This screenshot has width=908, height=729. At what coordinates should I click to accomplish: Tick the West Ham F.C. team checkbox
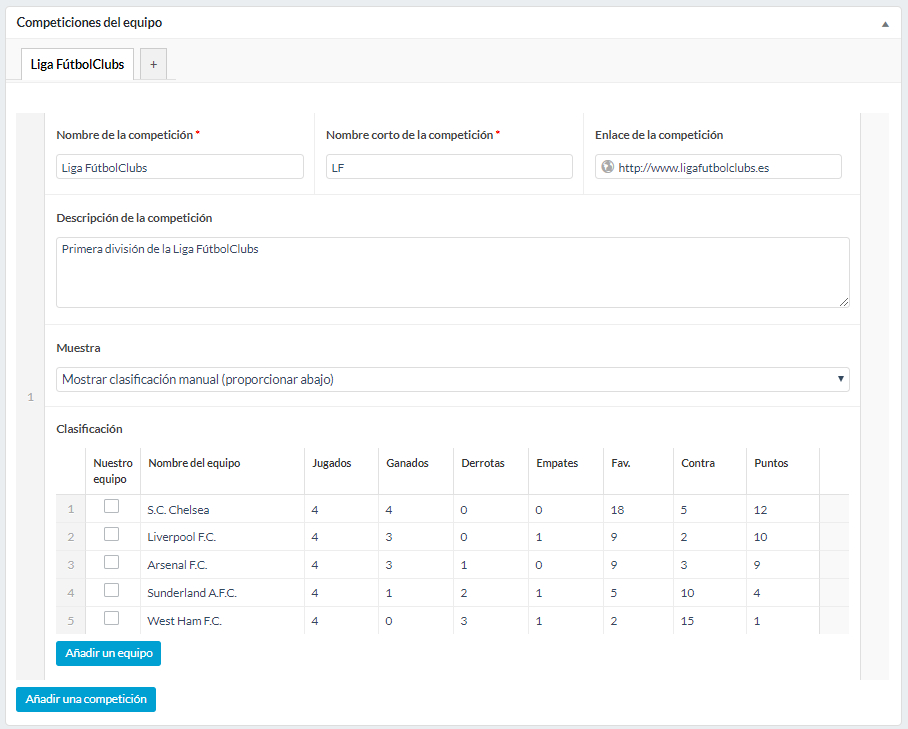[111, 618]
